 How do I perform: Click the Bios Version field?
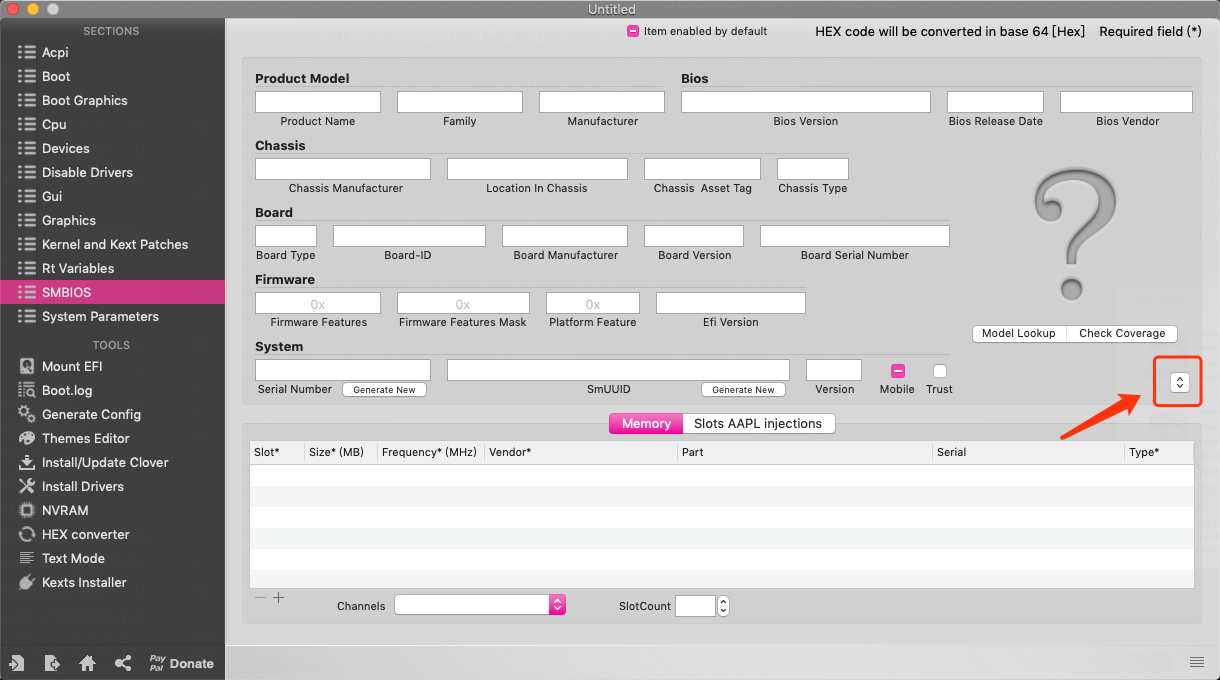click(x=806, y=102)
